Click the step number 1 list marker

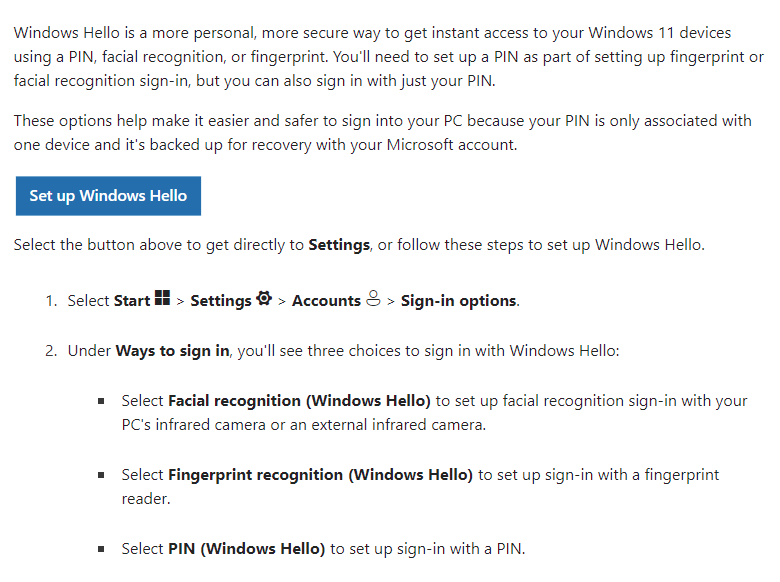(51, 300)
